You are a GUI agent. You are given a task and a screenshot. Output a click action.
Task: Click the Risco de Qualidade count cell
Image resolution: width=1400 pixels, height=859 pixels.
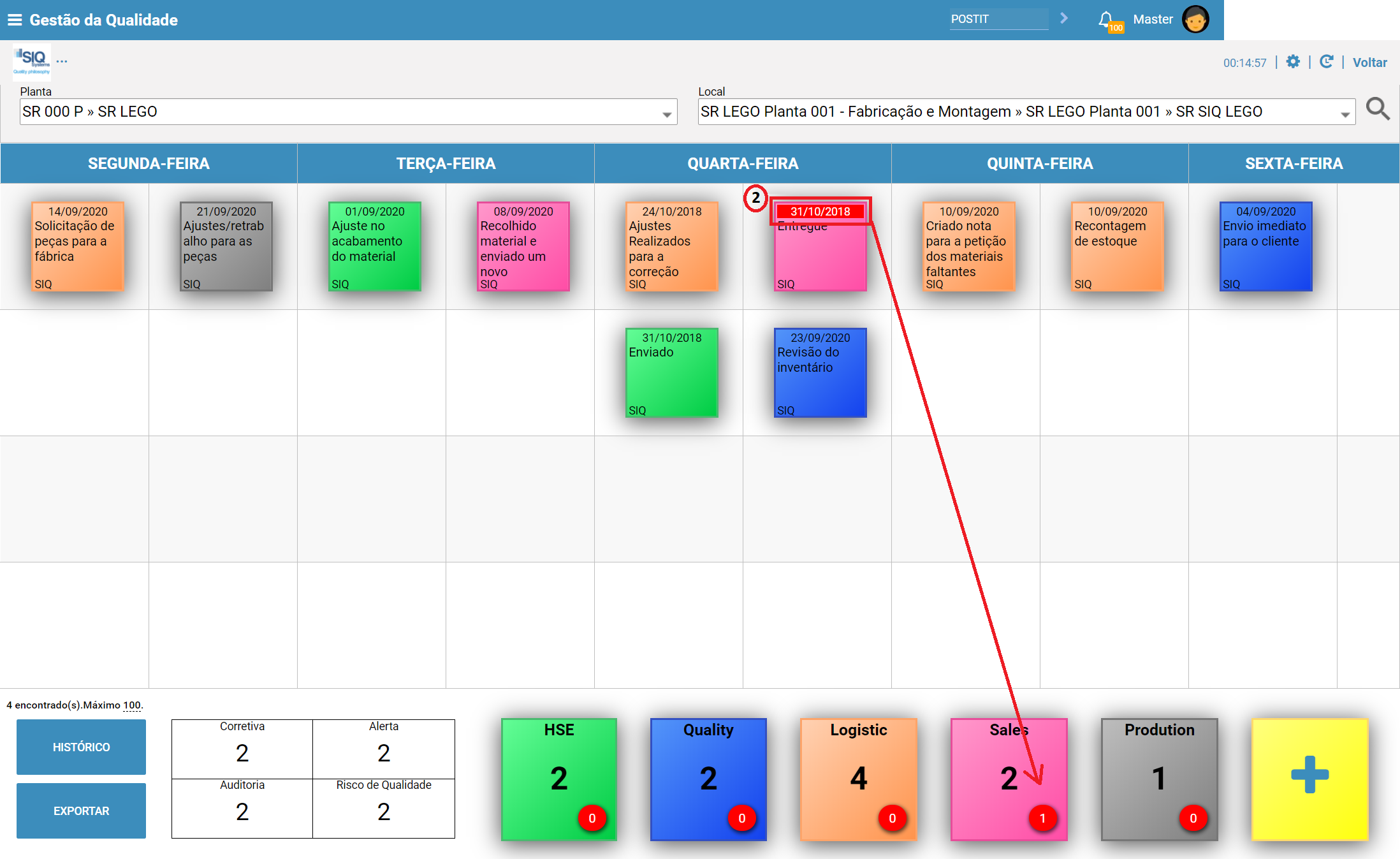(x=384, y=808)
